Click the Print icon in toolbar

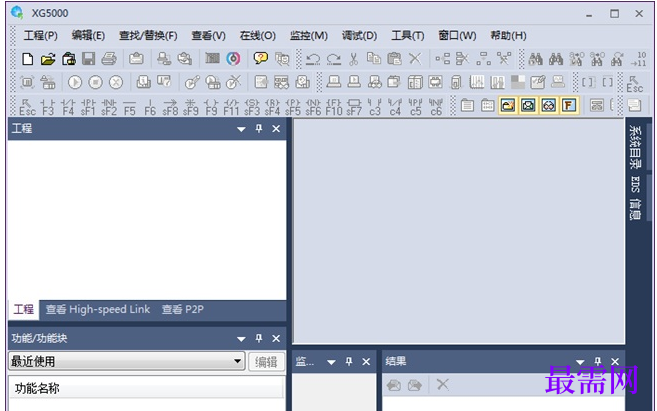point(109,59)
